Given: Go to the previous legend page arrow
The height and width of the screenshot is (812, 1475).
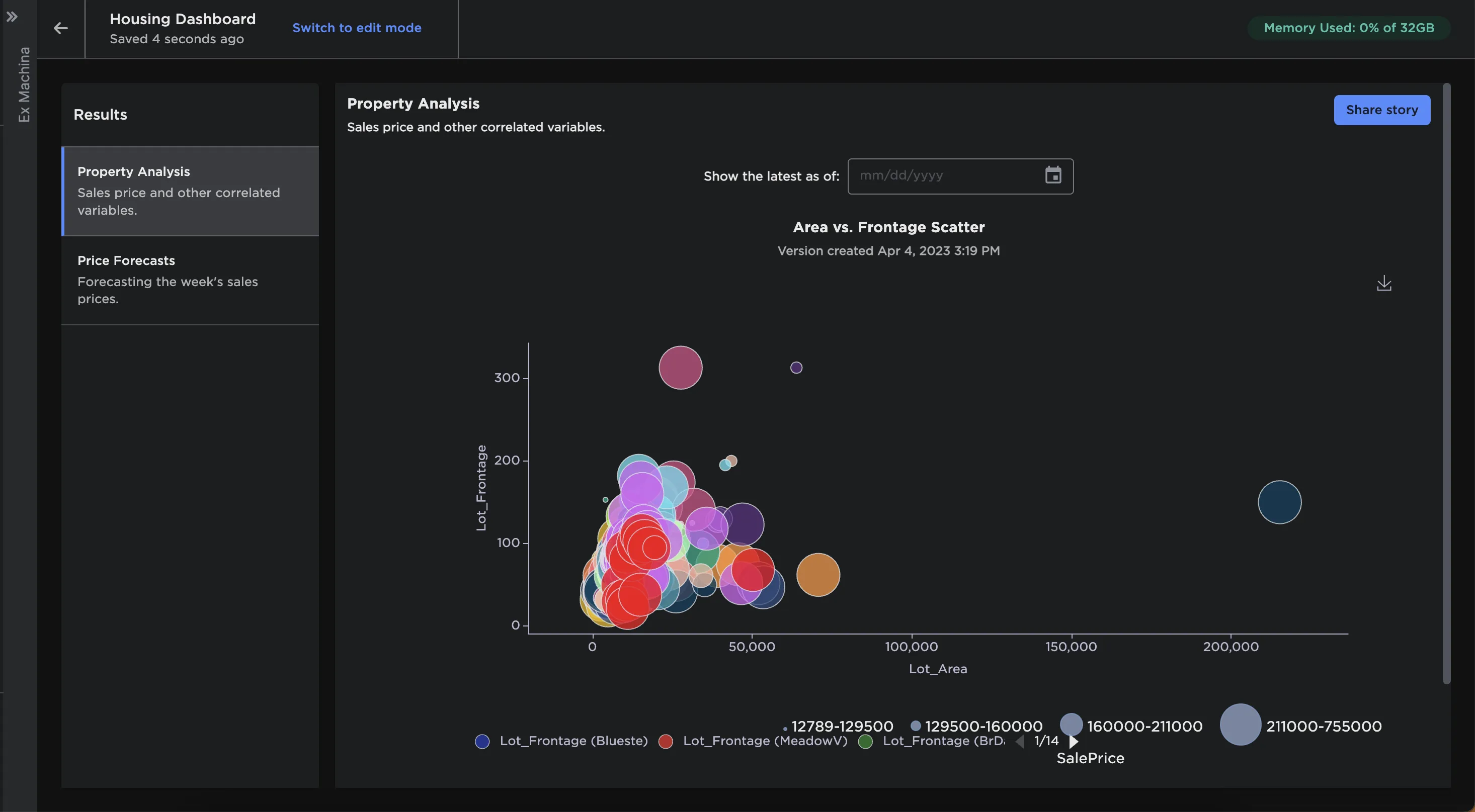Looking at the screenshot, I should (x=1020, y=741).
